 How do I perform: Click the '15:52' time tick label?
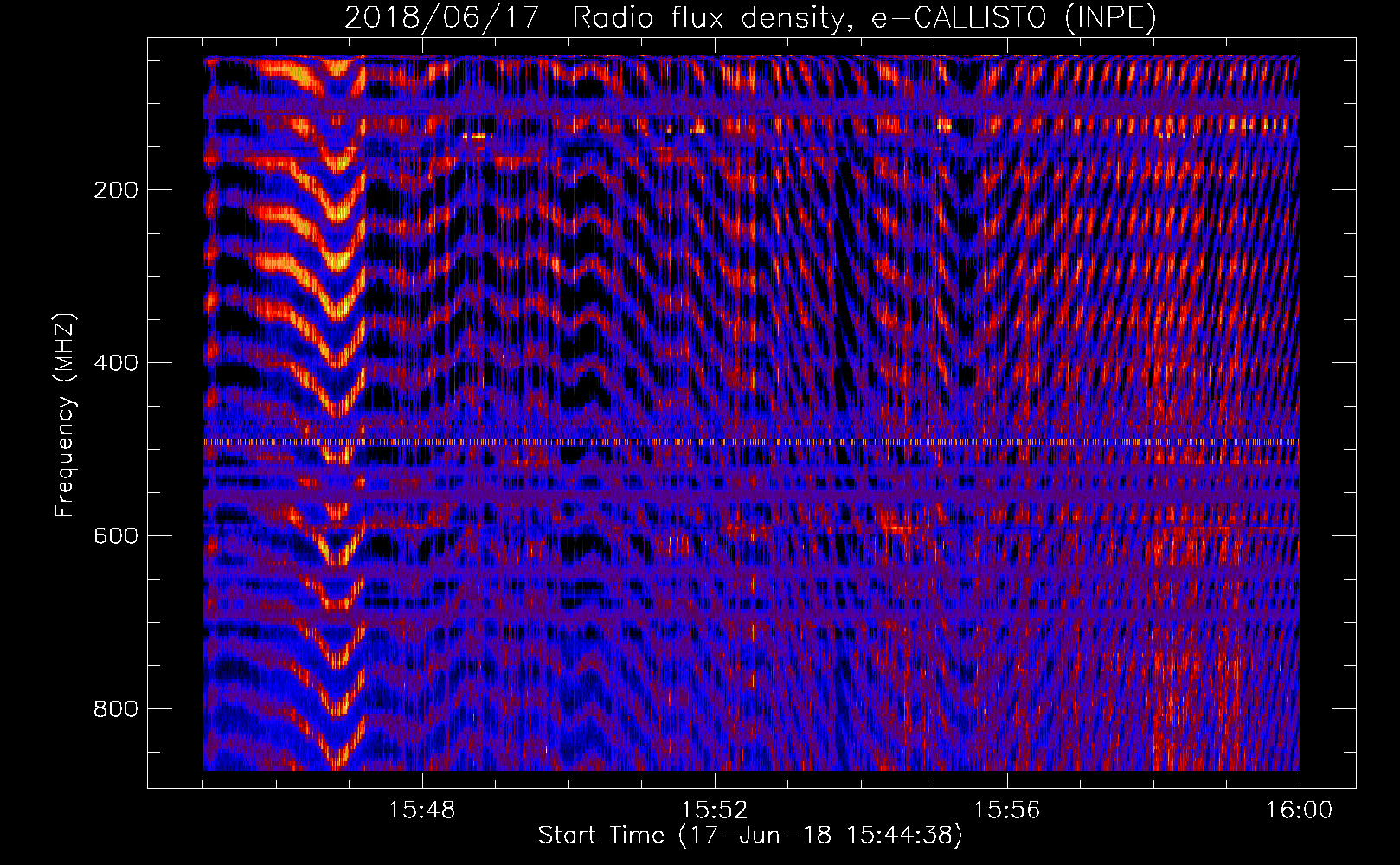pos(714,811)
